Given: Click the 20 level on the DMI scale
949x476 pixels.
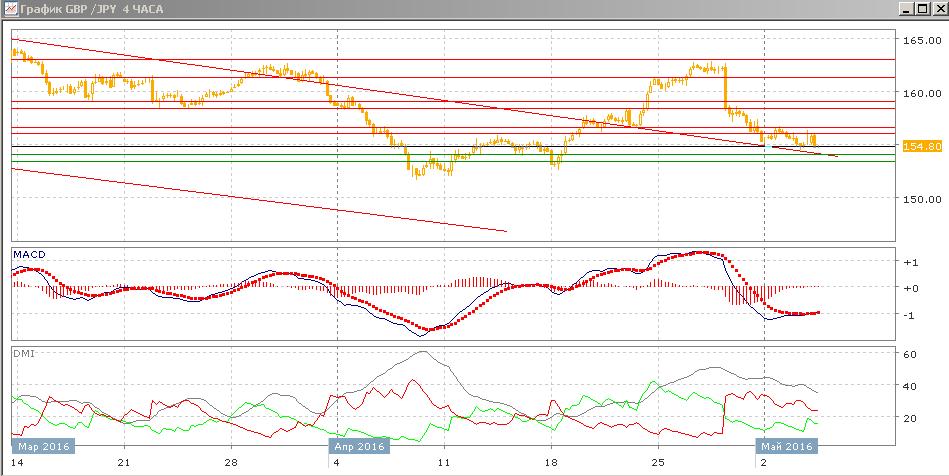Looking at the screenshot, I should [x=910, y=418].
